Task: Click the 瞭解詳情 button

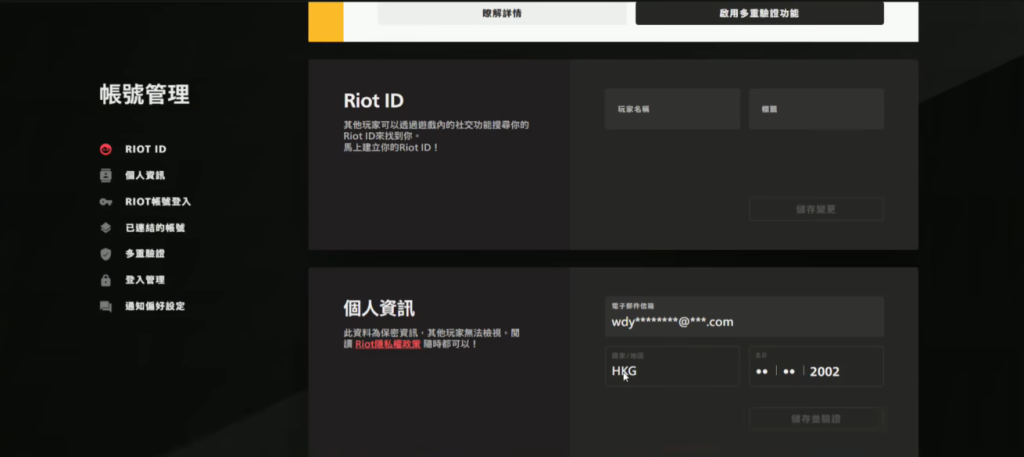Action: (502, 13)
